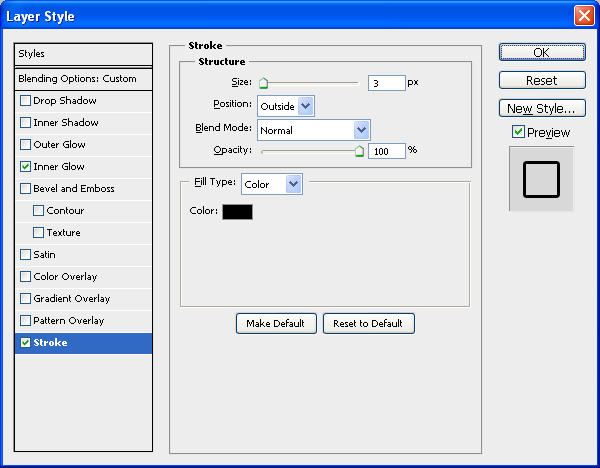The height and width of the screenshot is (468, 600).
Task: Select the Texture label
Action: 64,233
